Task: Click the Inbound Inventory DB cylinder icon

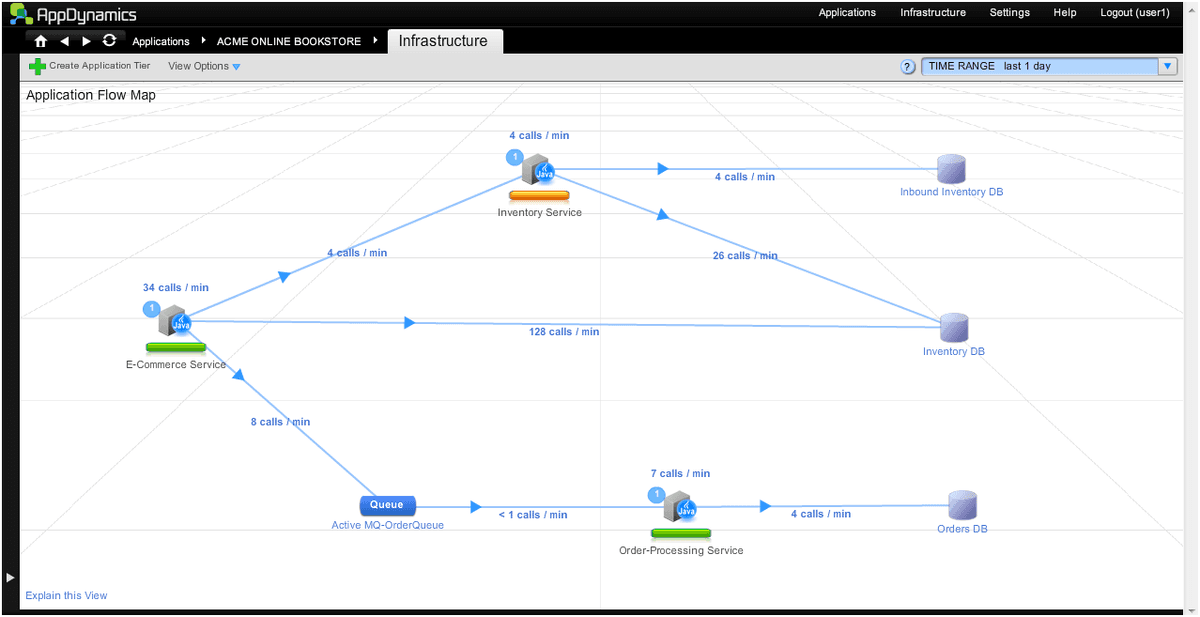Action: (951, 169)
